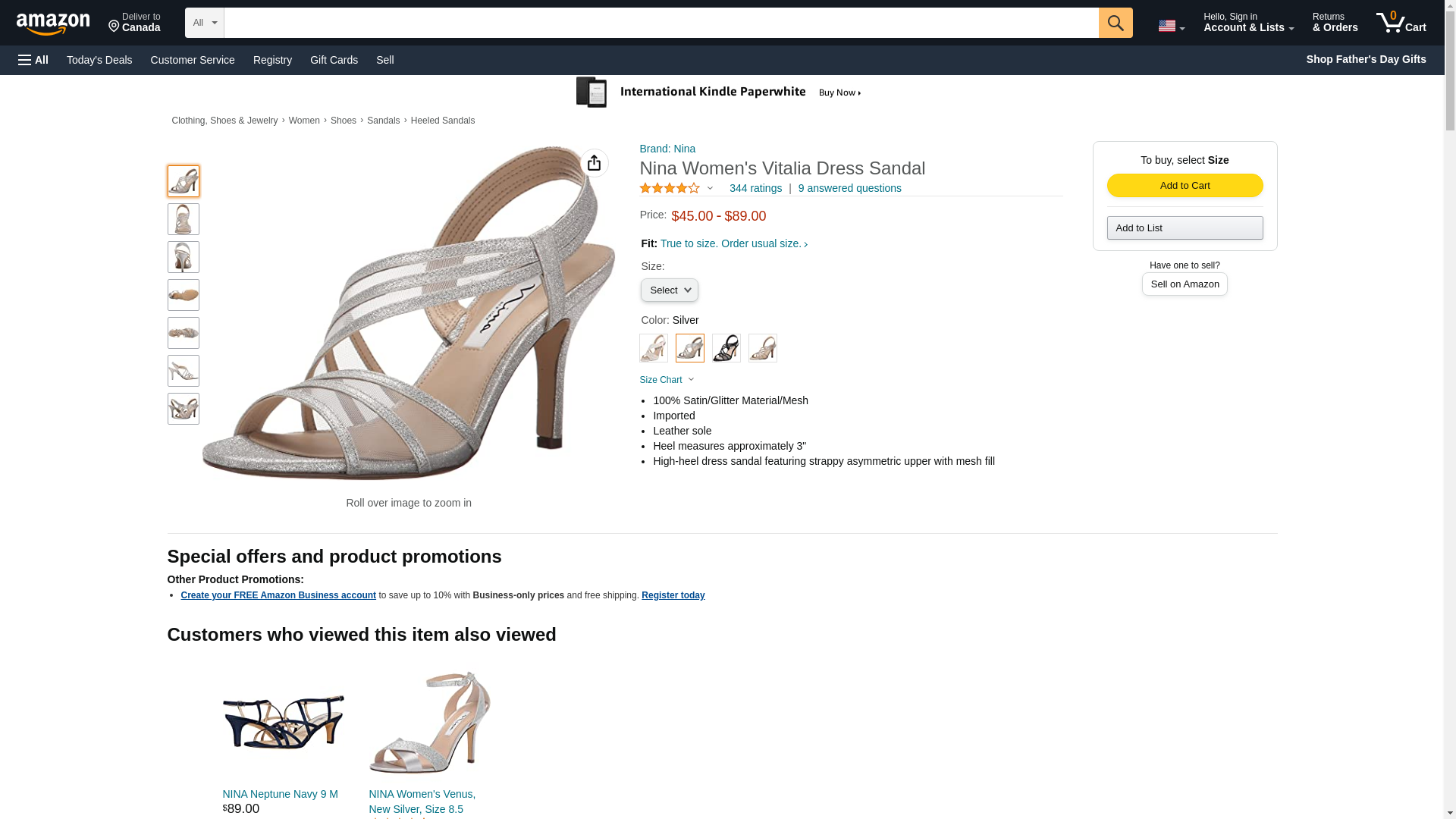The height and width of the screenshot is (819, 1456).
Task: Expand the Size Chart section
Action: 667,380
